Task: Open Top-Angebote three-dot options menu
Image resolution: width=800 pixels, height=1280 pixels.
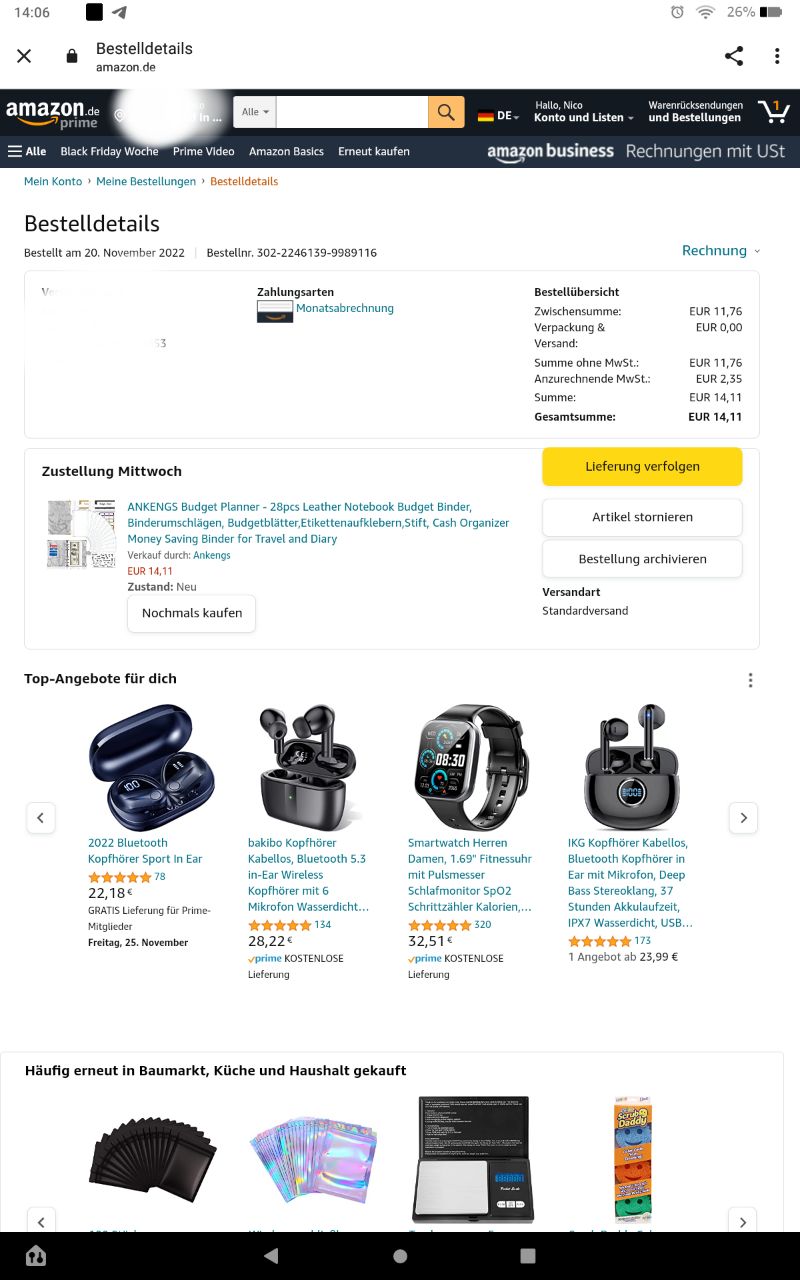Action: click(x=750, y=680)
